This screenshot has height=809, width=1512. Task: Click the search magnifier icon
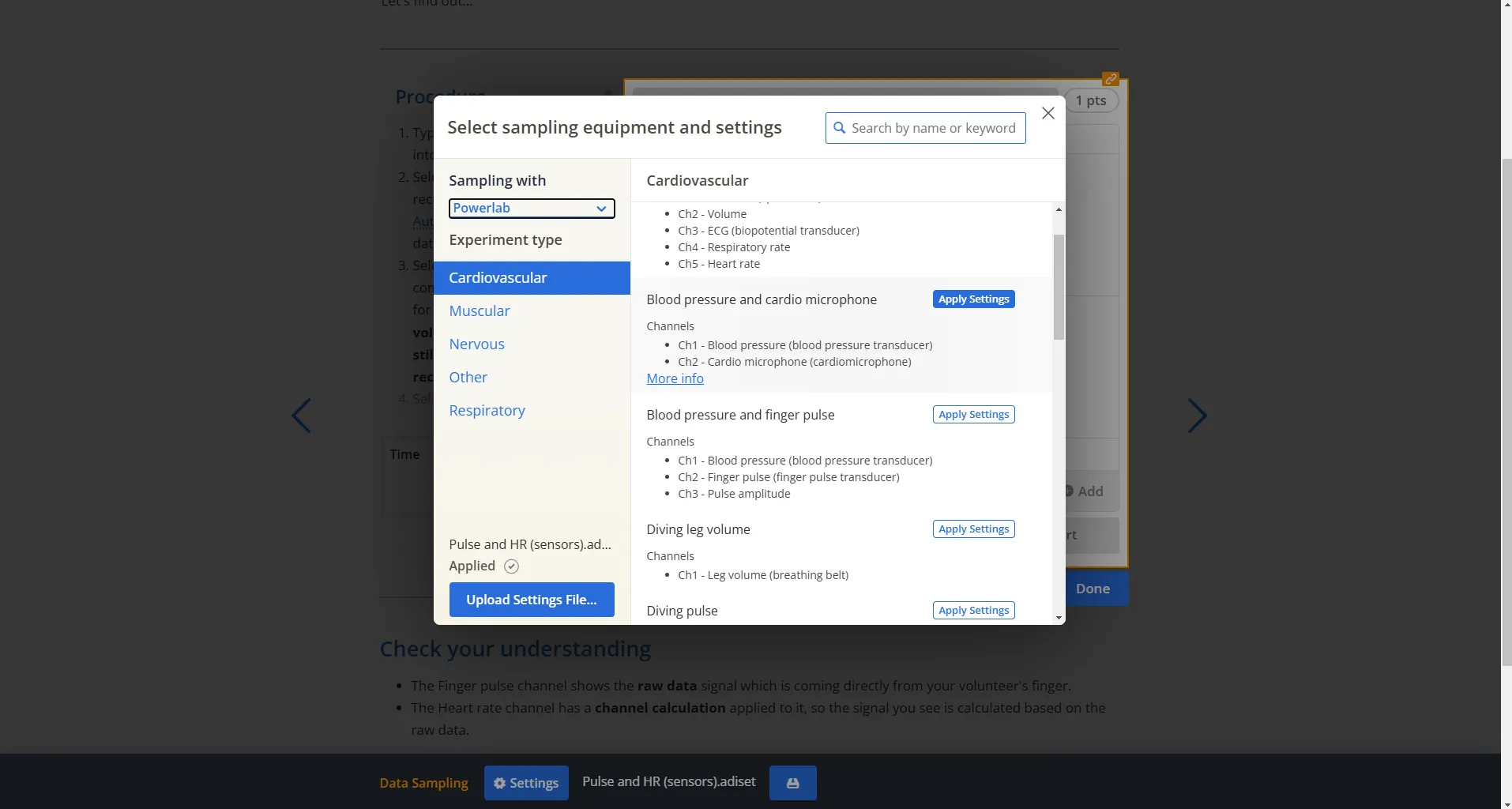(x=839, y=128)
